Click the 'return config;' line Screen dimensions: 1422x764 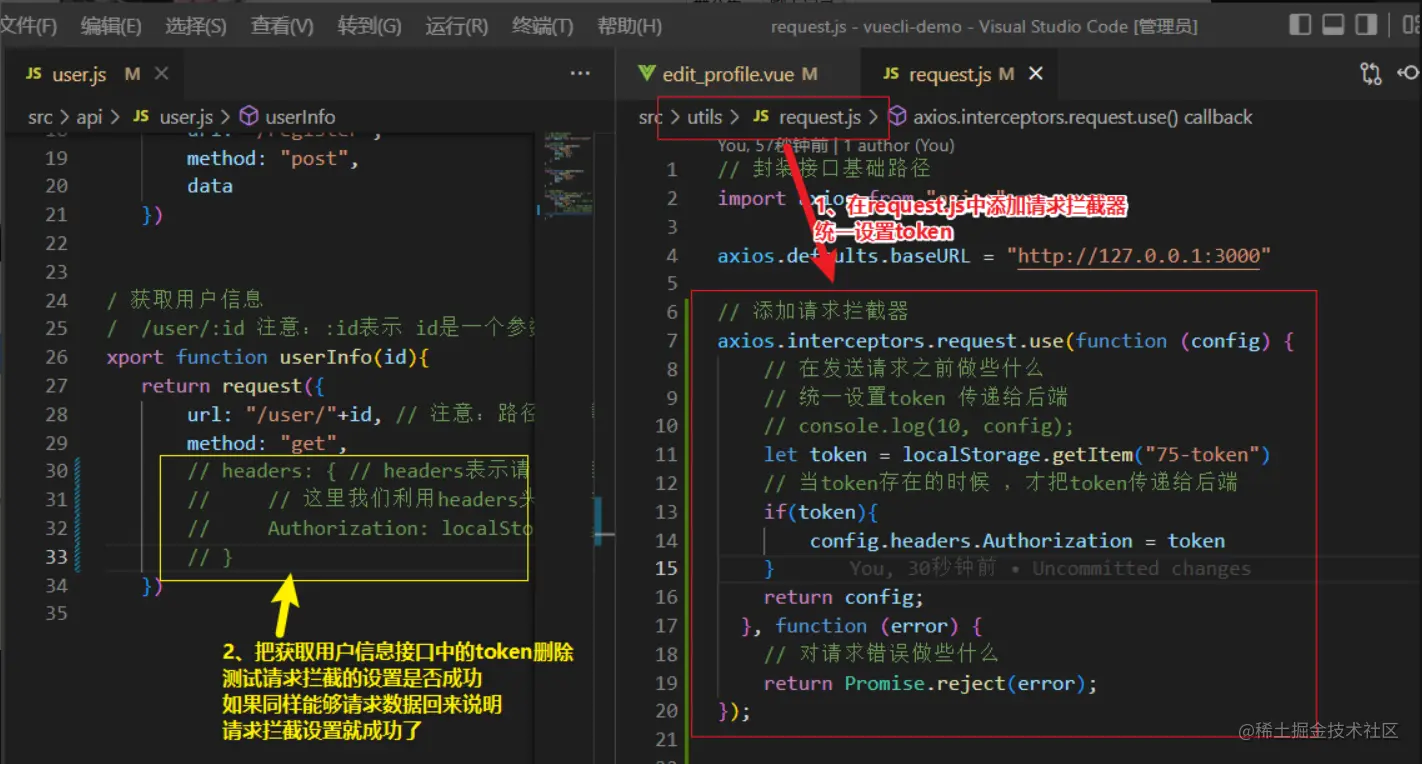coord(844,597)
